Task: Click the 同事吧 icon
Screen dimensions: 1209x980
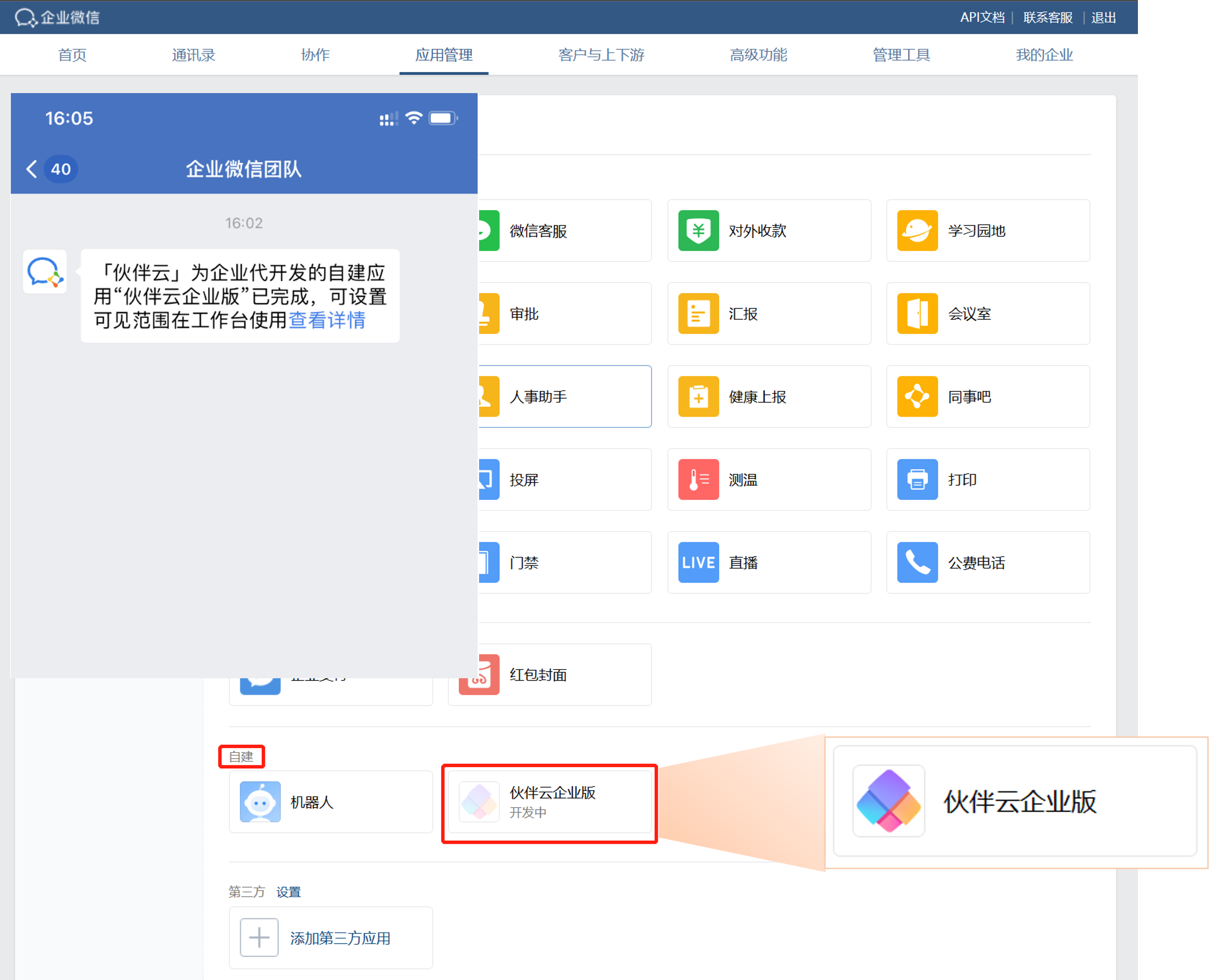Action: coord(917,396)
